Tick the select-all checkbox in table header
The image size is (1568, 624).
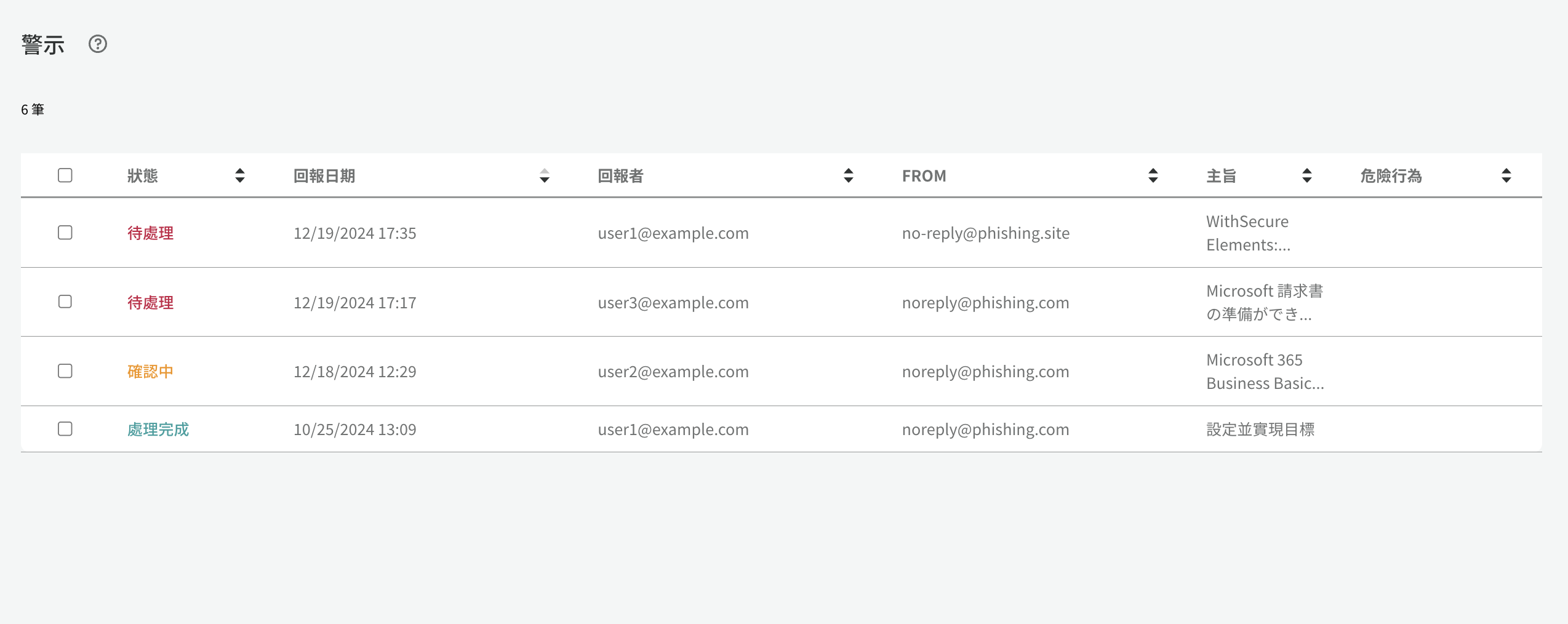tap(65, 175)
